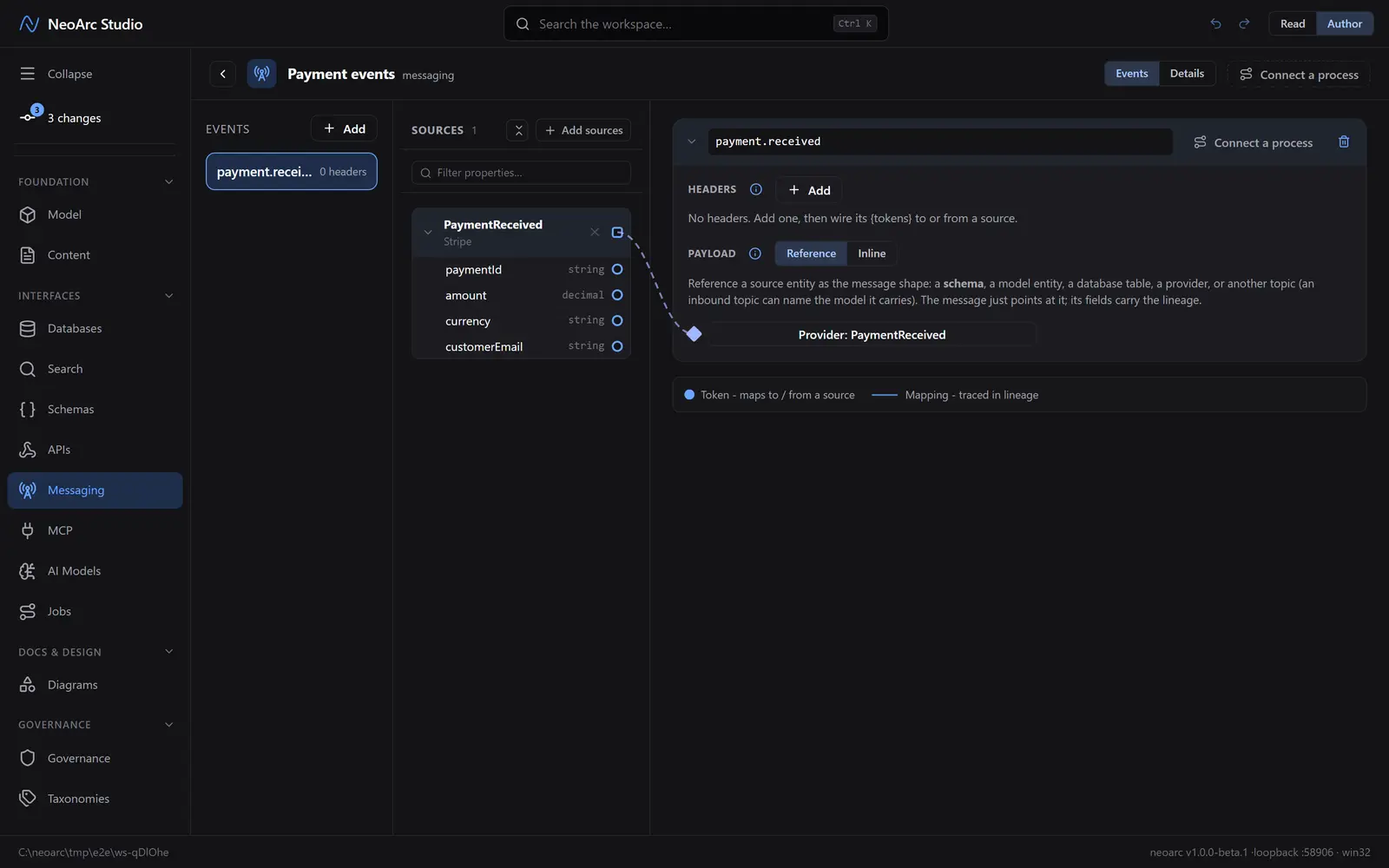
Task: Click the Payment events broadcast icon
Action: coord(261,74)
